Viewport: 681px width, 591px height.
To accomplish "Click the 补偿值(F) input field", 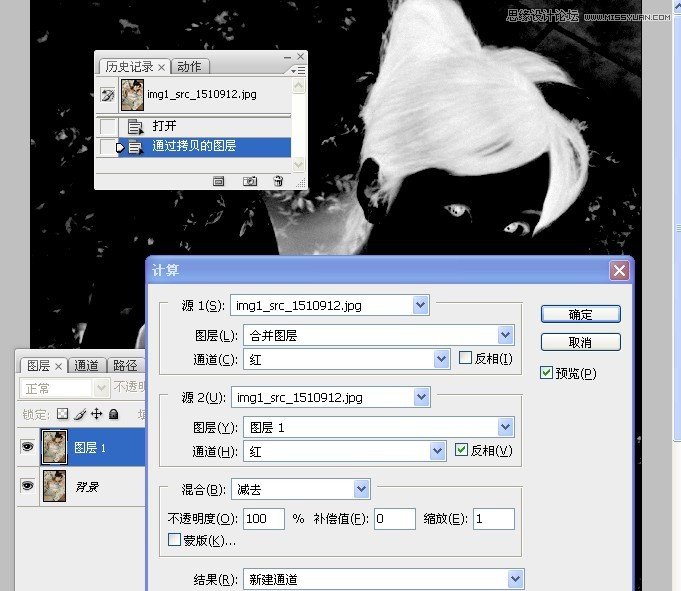I will (395, 519).
